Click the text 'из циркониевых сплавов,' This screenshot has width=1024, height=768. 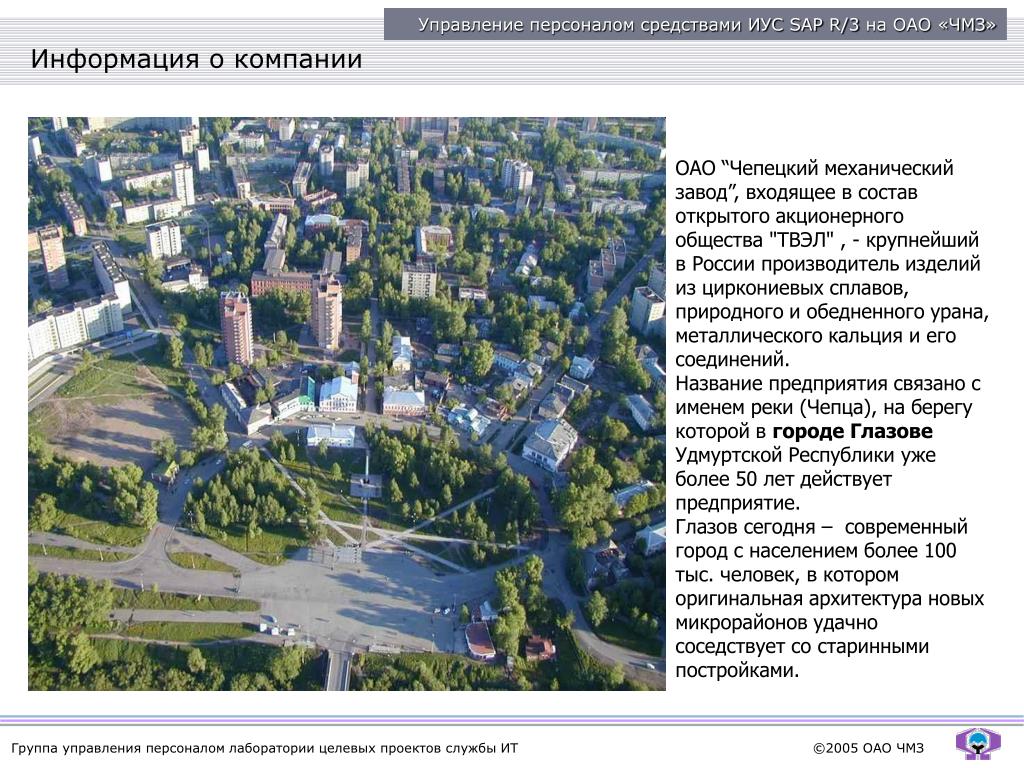(792, 288)
